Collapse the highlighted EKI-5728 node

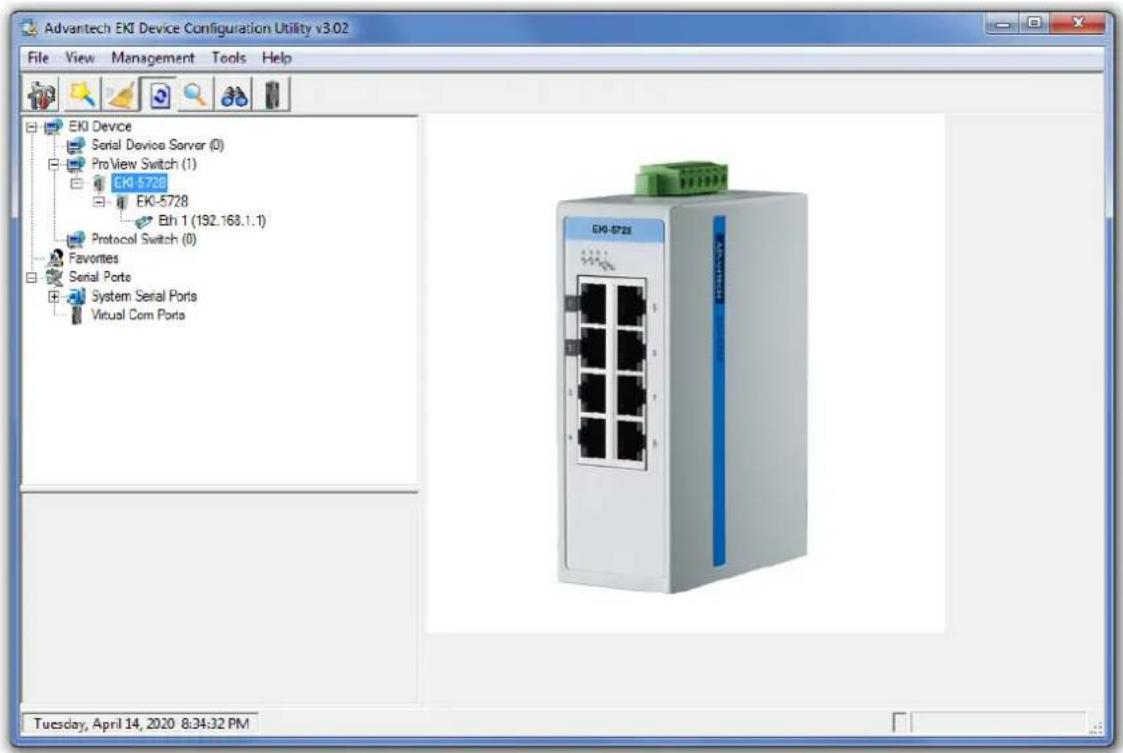coord(77,183)
